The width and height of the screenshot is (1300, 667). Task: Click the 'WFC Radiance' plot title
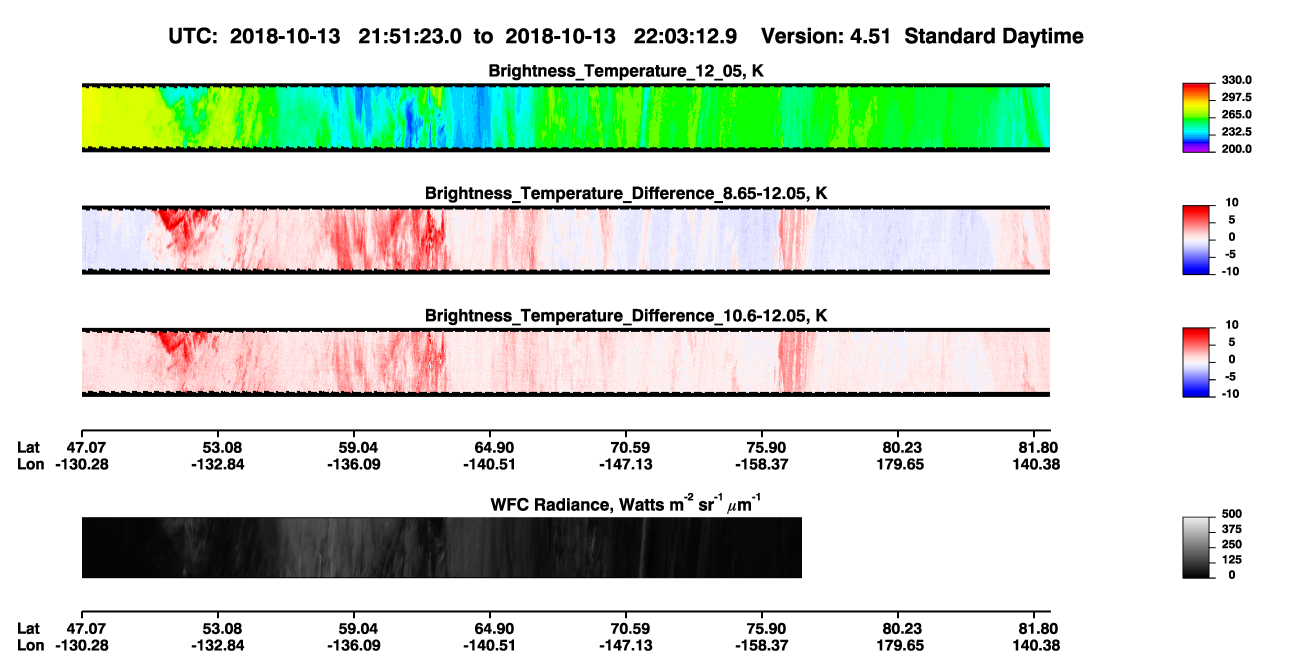(626, 504)
